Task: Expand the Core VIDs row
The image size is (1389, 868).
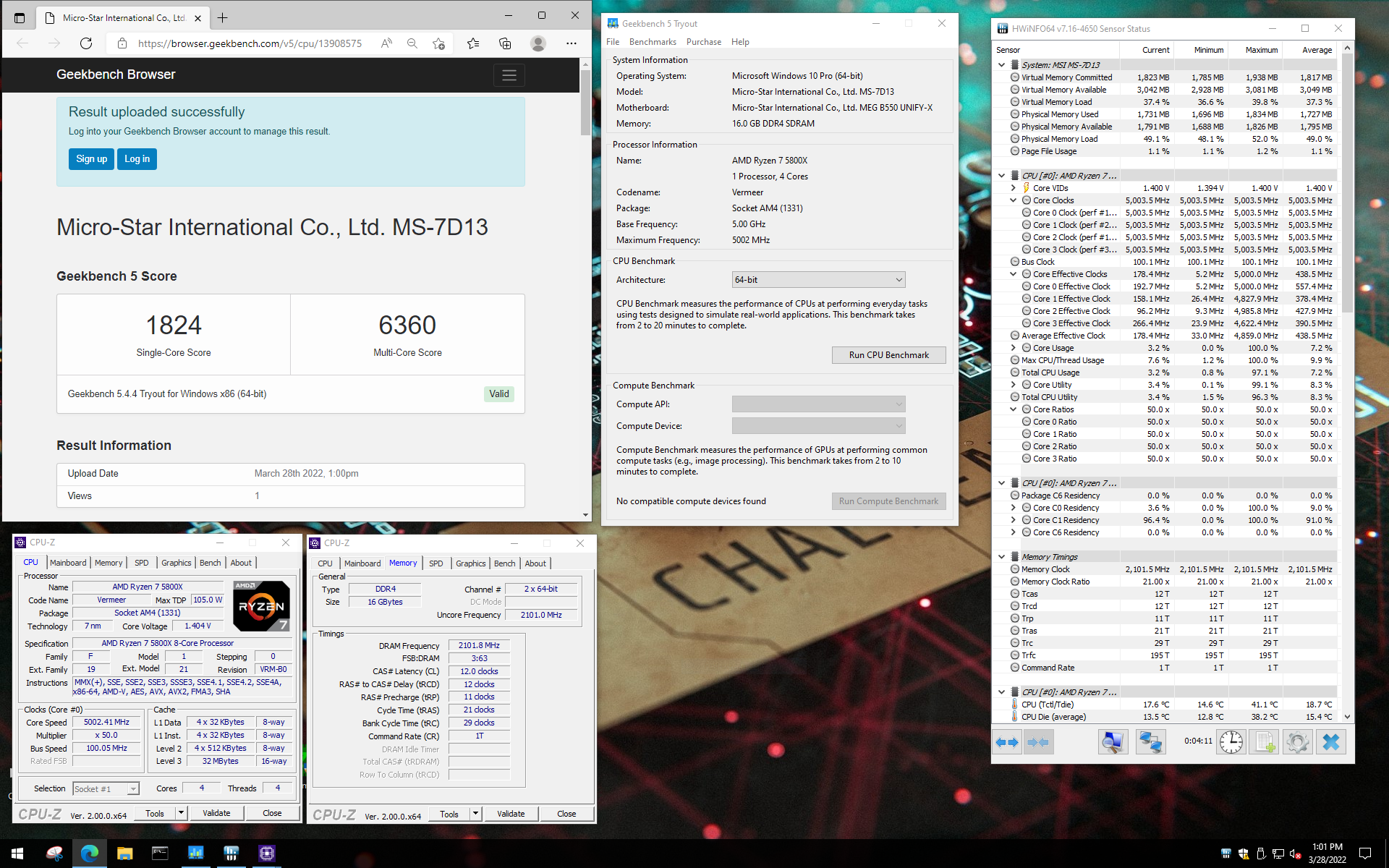Action: [x=1014, y=188]
